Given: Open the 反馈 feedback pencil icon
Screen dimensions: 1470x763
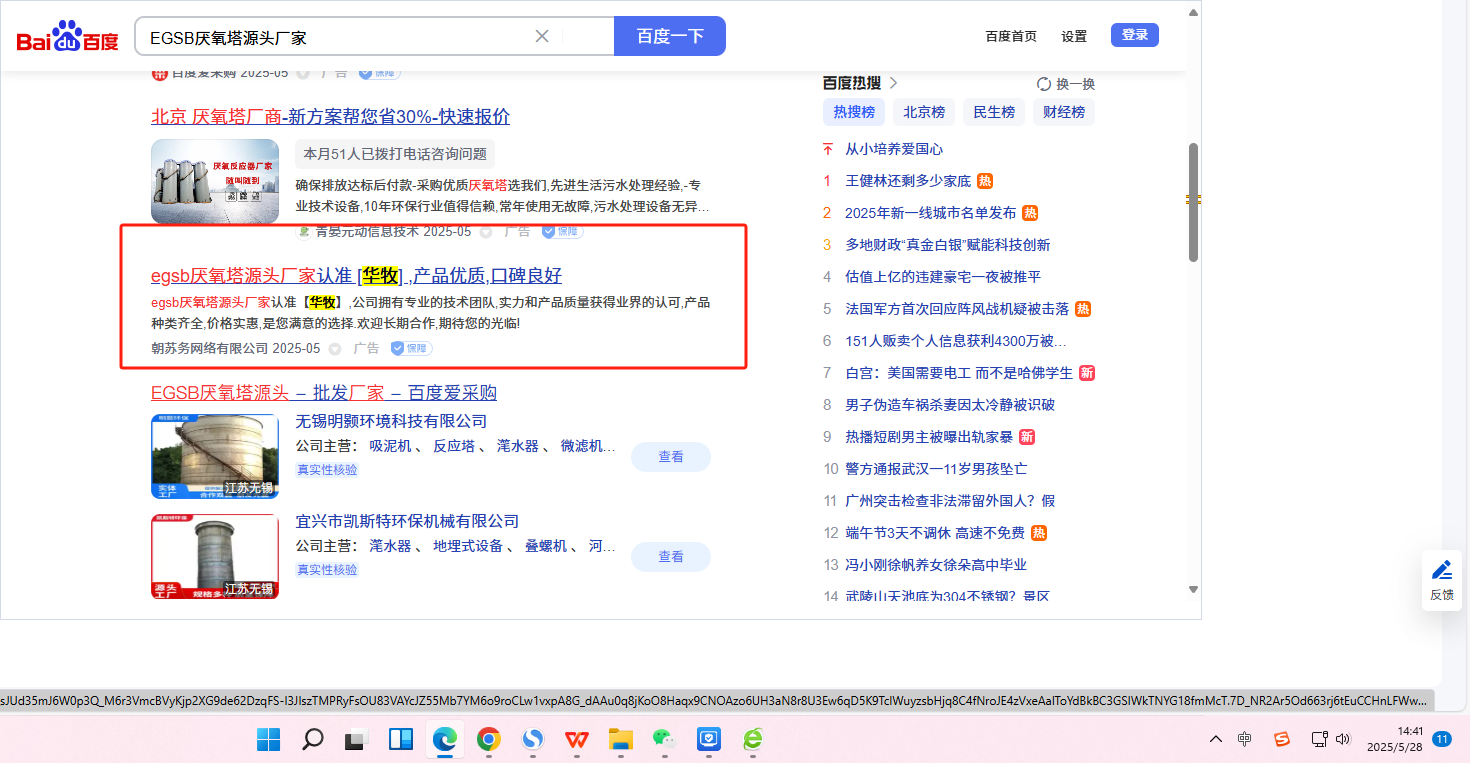Looking at the screenshot, I should (x=1441, y=571).
